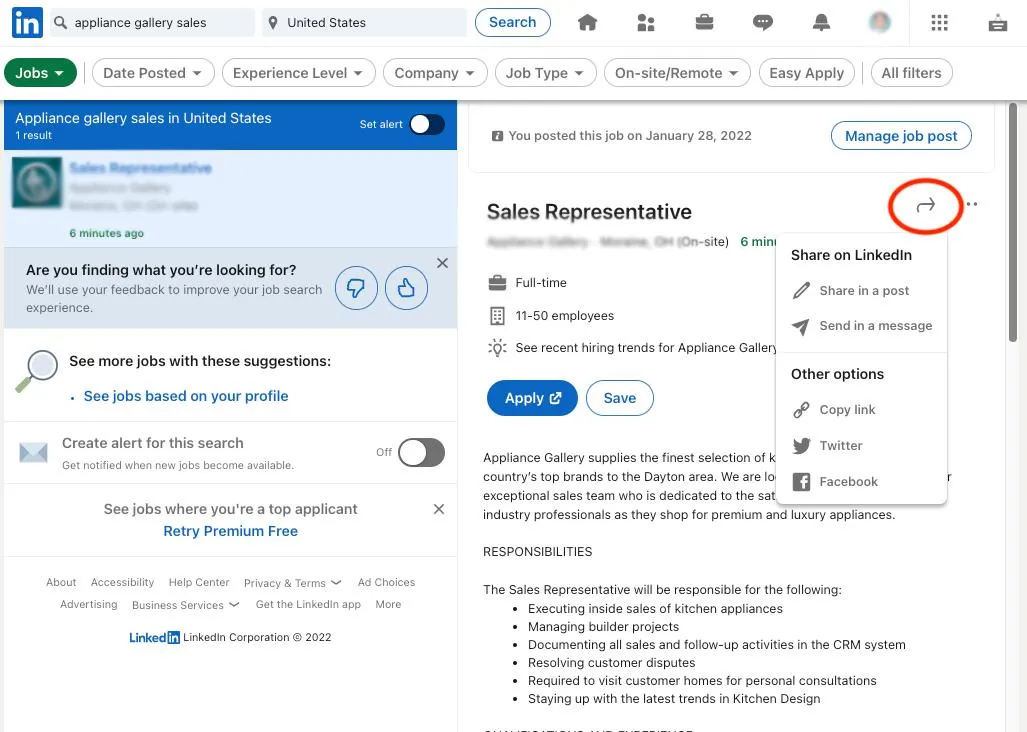Screen dimensions: 1027x732
Task: Expand the Date Posted filter
Action: point(153,73)
